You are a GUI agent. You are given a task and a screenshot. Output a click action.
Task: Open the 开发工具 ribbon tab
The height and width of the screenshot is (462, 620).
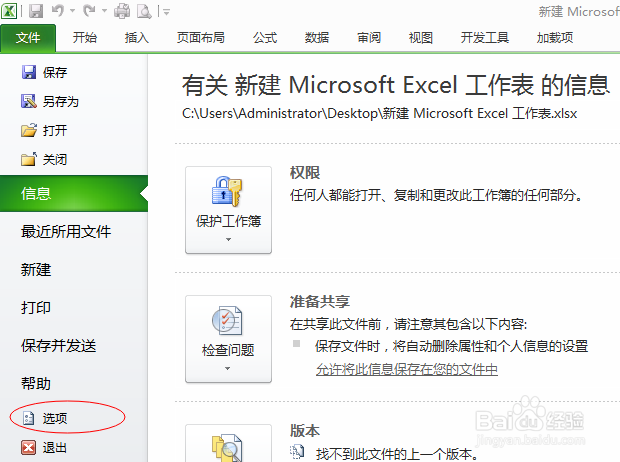coord(485,38)
